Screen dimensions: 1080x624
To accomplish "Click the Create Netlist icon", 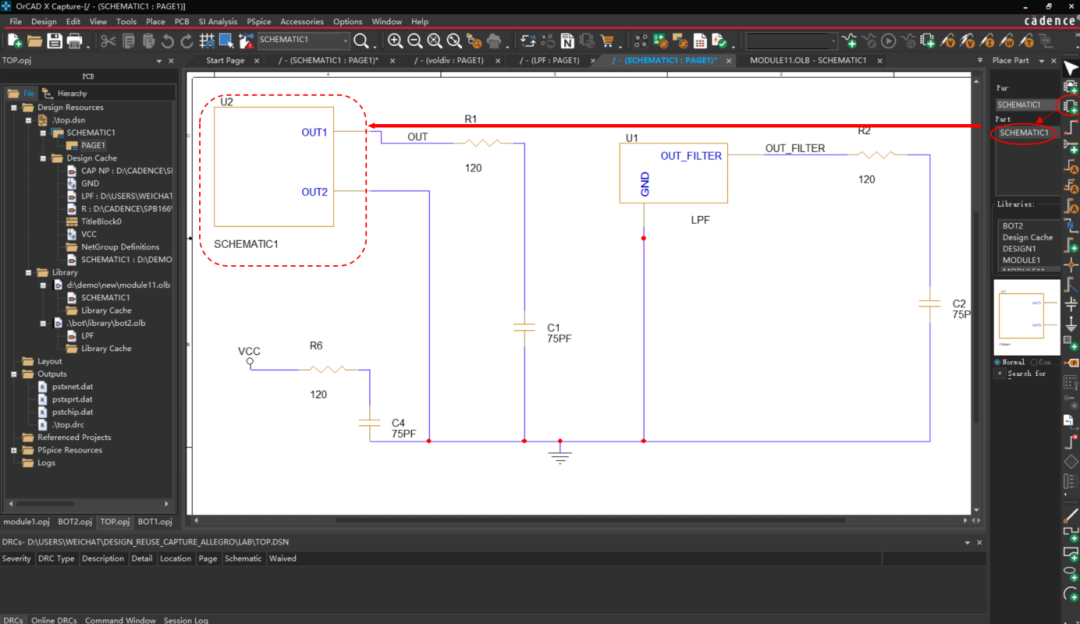I will [568, 41].
